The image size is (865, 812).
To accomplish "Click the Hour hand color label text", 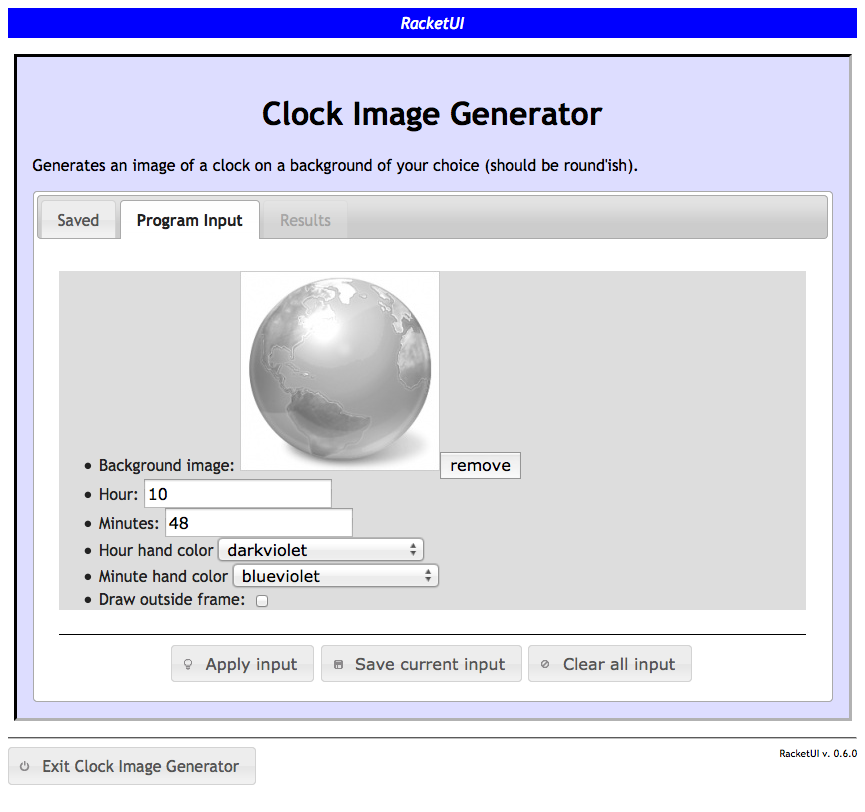I will [156, 550].
